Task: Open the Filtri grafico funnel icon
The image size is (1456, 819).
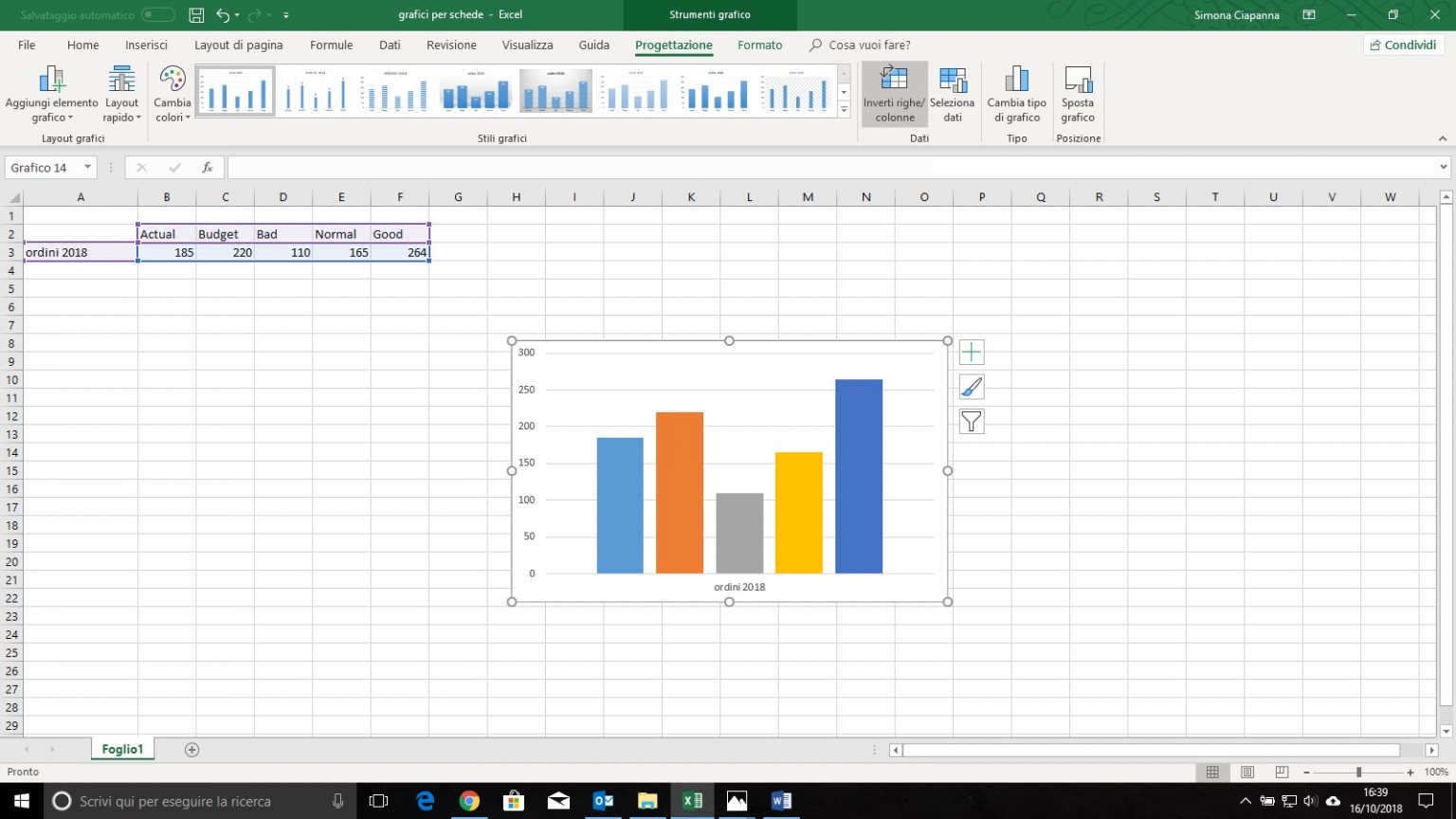Action: point(970,421)
